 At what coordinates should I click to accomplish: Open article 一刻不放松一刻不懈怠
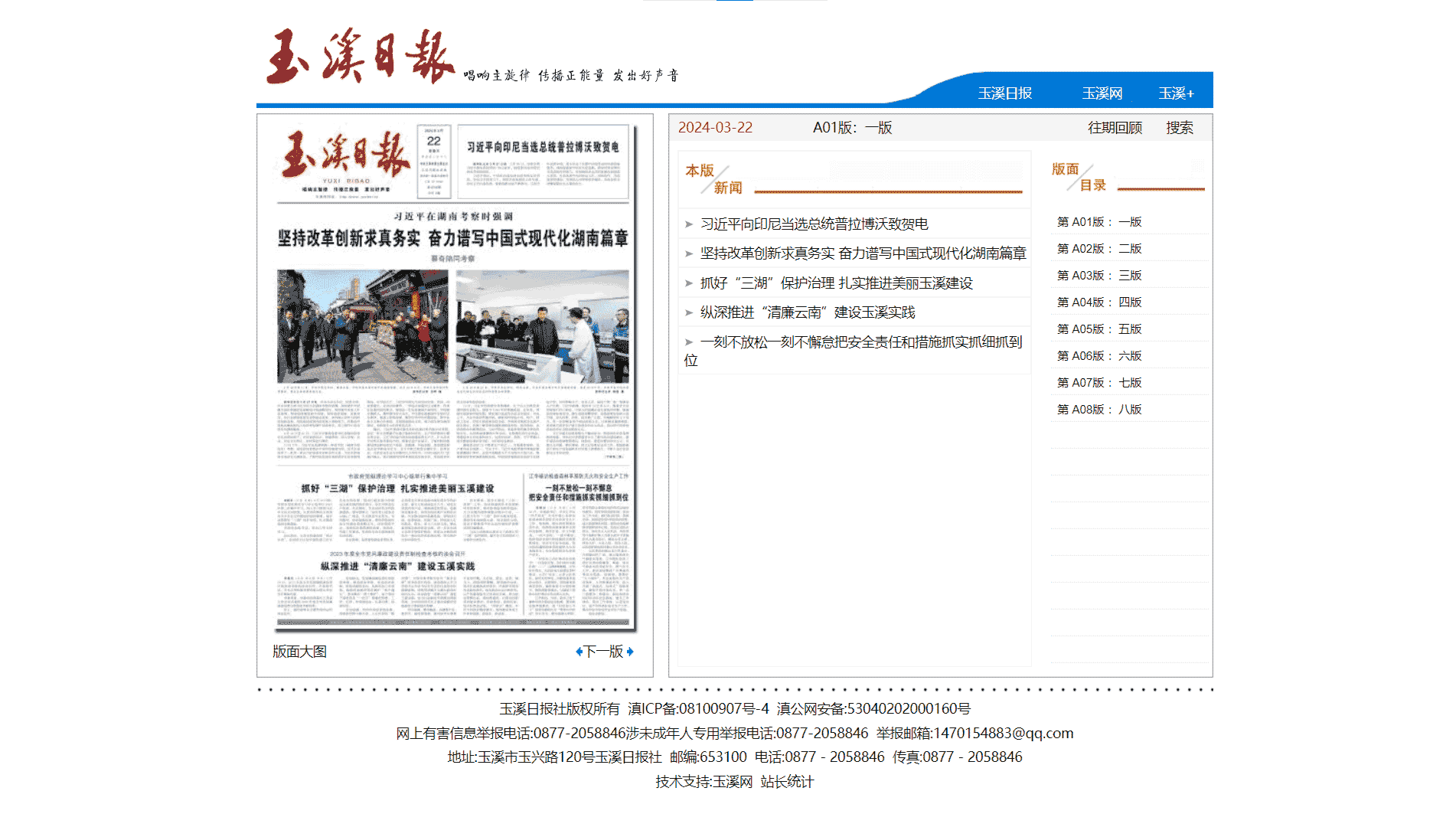point(854,351)
